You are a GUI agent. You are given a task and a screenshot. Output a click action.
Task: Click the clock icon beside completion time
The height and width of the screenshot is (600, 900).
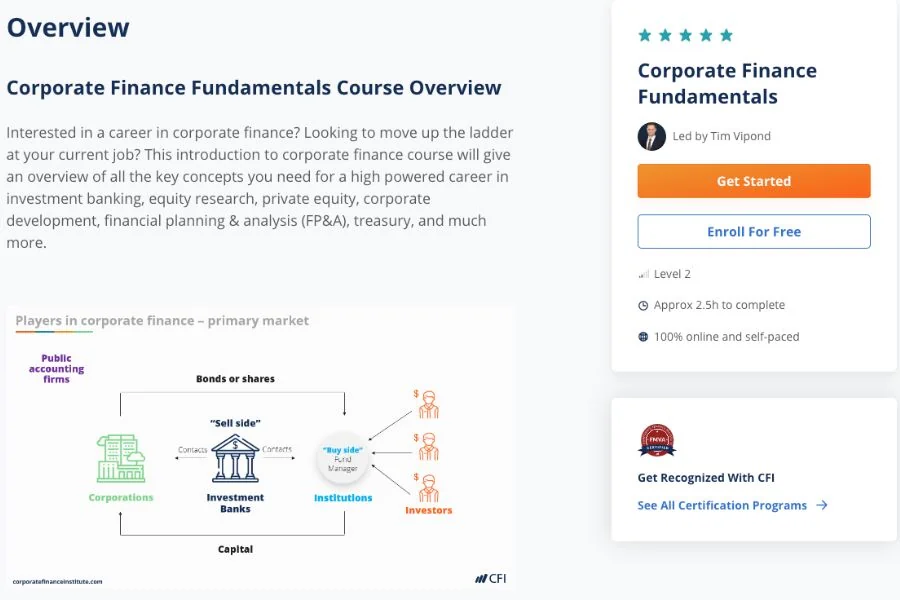[643, 305]
